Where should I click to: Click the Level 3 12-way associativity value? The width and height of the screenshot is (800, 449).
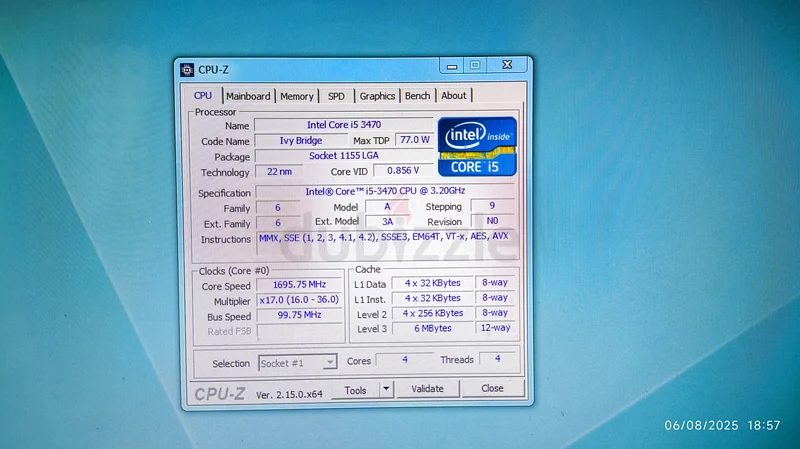(x=495, y=328)
